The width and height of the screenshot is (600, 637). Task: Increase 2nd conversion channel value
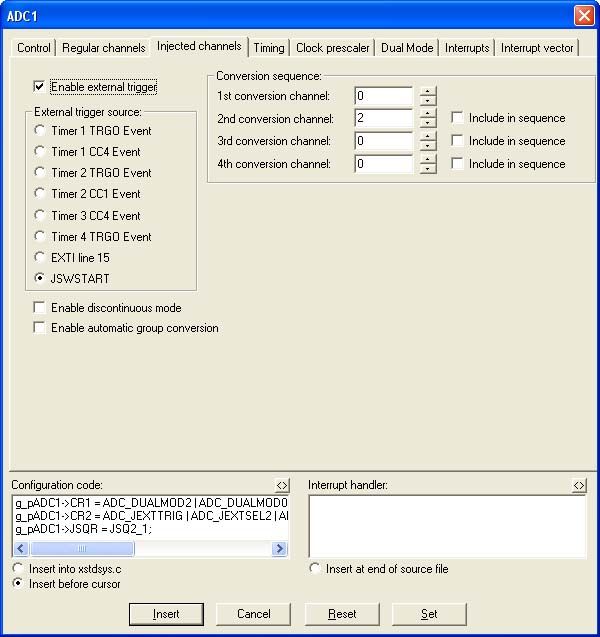(x=428, y=113)
